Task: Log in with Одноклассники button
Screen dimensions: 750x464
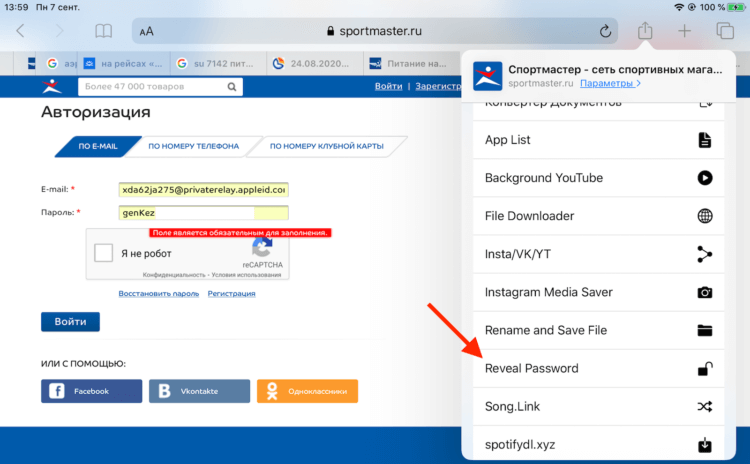Action: [x=307, y=391]
